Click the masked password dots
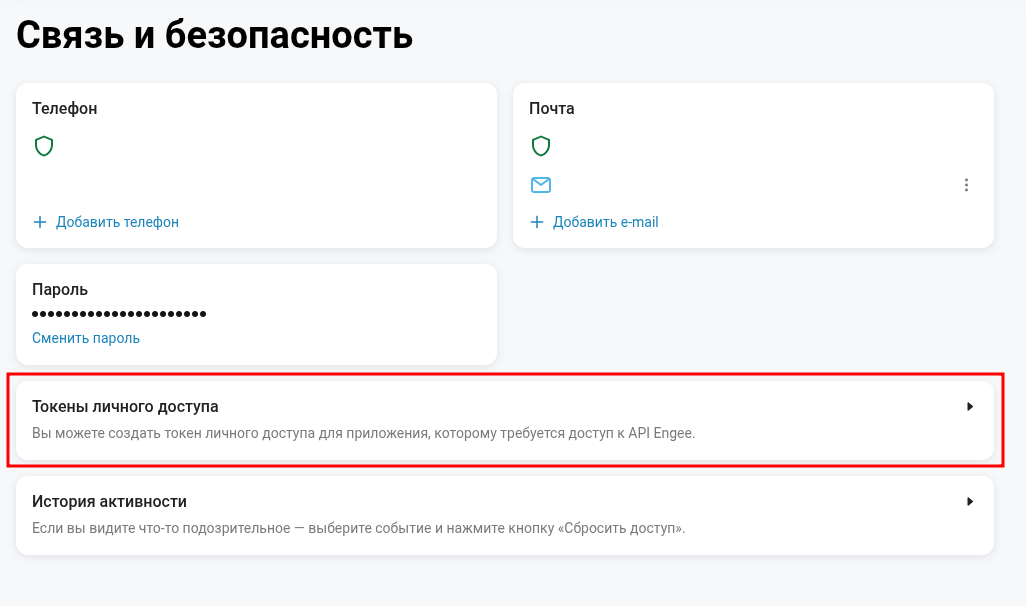 pos(119,314)
